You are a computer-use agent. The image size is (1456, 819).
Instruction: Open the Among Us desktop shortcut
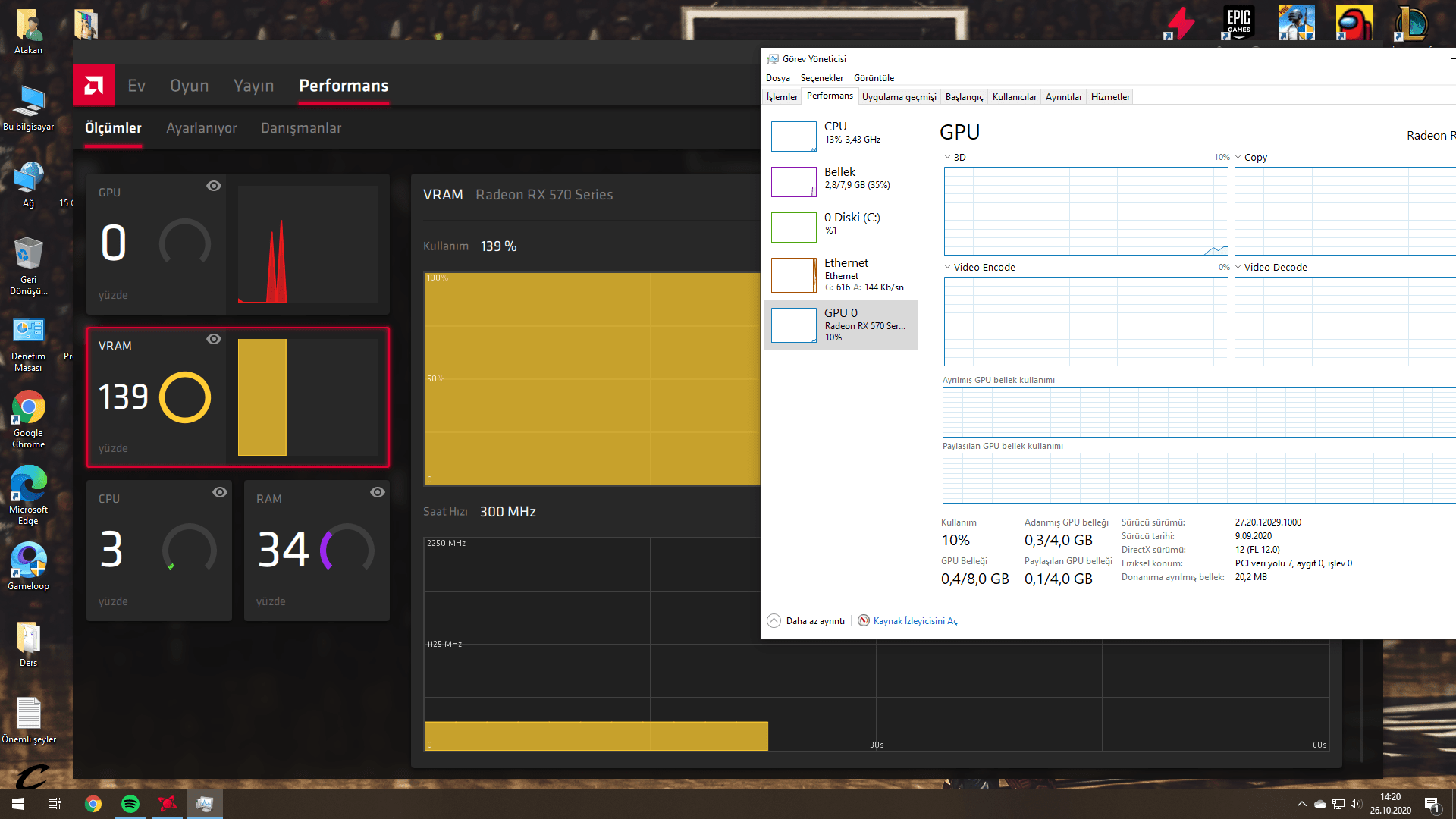[x=1354, y=23]
